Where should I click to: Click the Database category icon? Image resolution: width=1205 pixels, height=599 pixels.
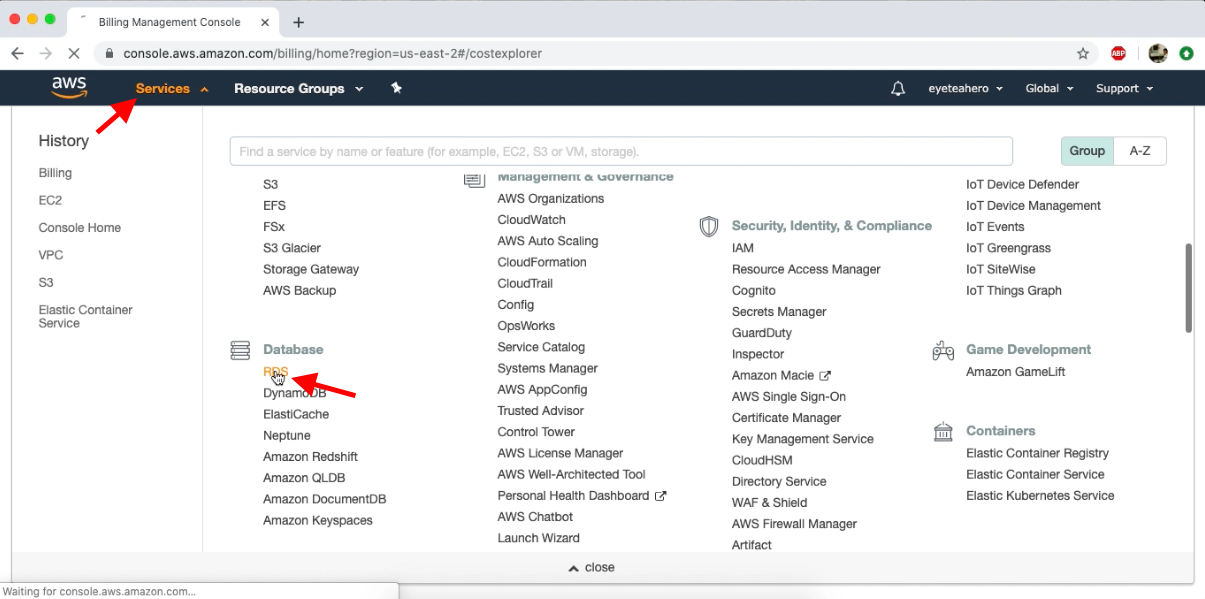click(240, 350)
